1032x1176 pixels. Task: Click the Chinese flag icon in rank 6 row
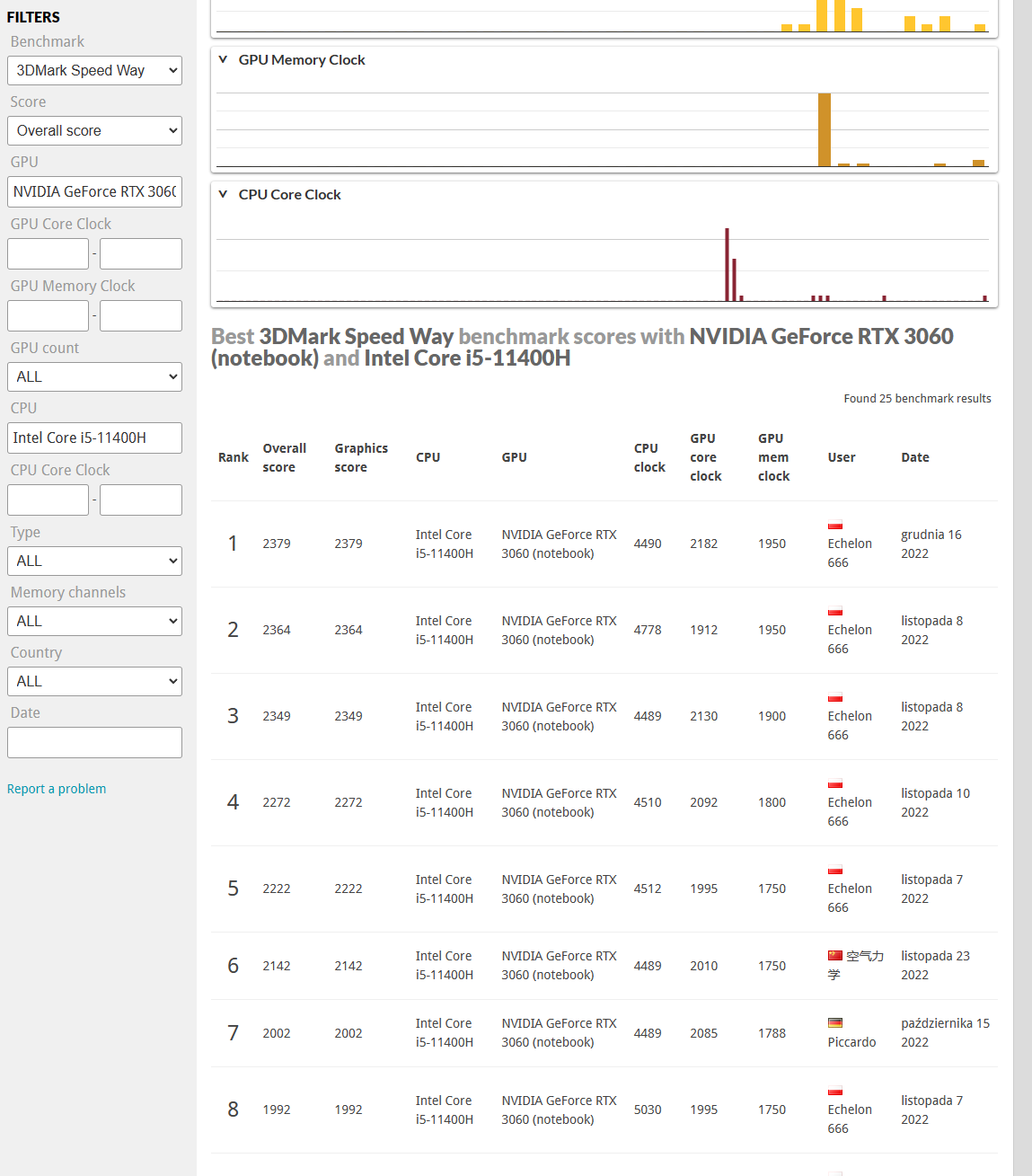click(x=834, y=956)
